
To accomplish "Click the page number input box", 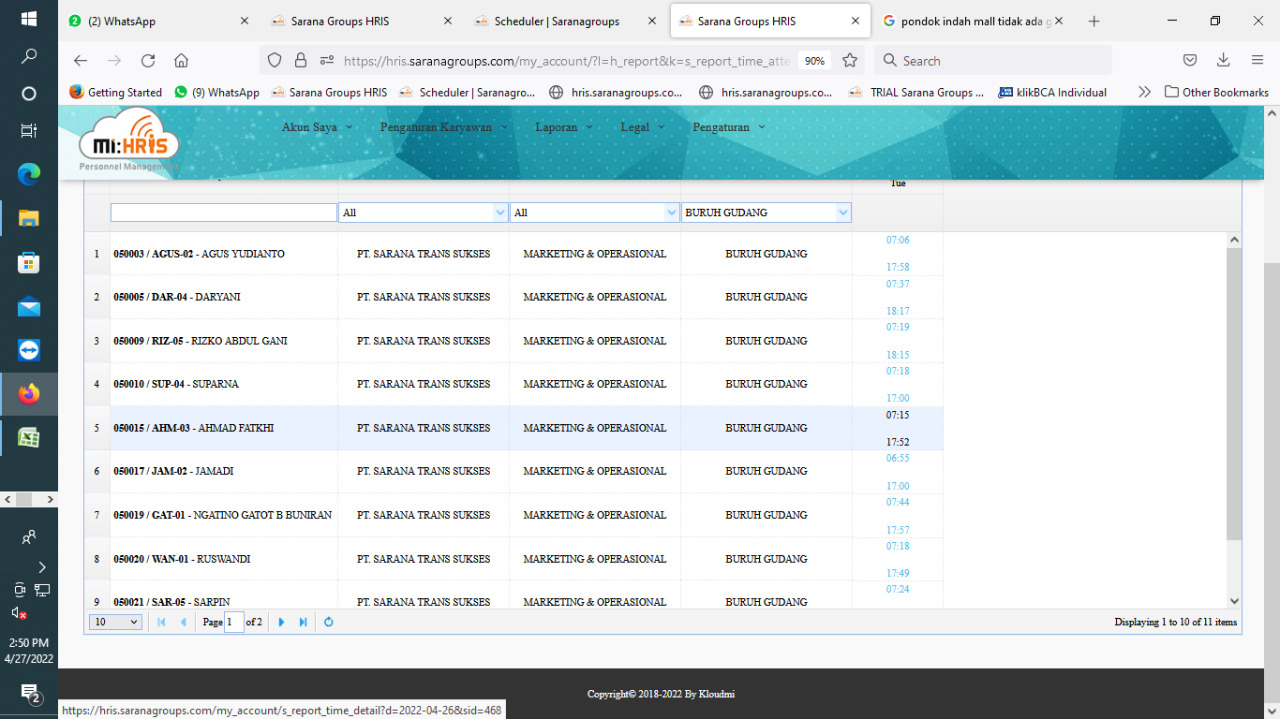I will (x=234, y=622).
